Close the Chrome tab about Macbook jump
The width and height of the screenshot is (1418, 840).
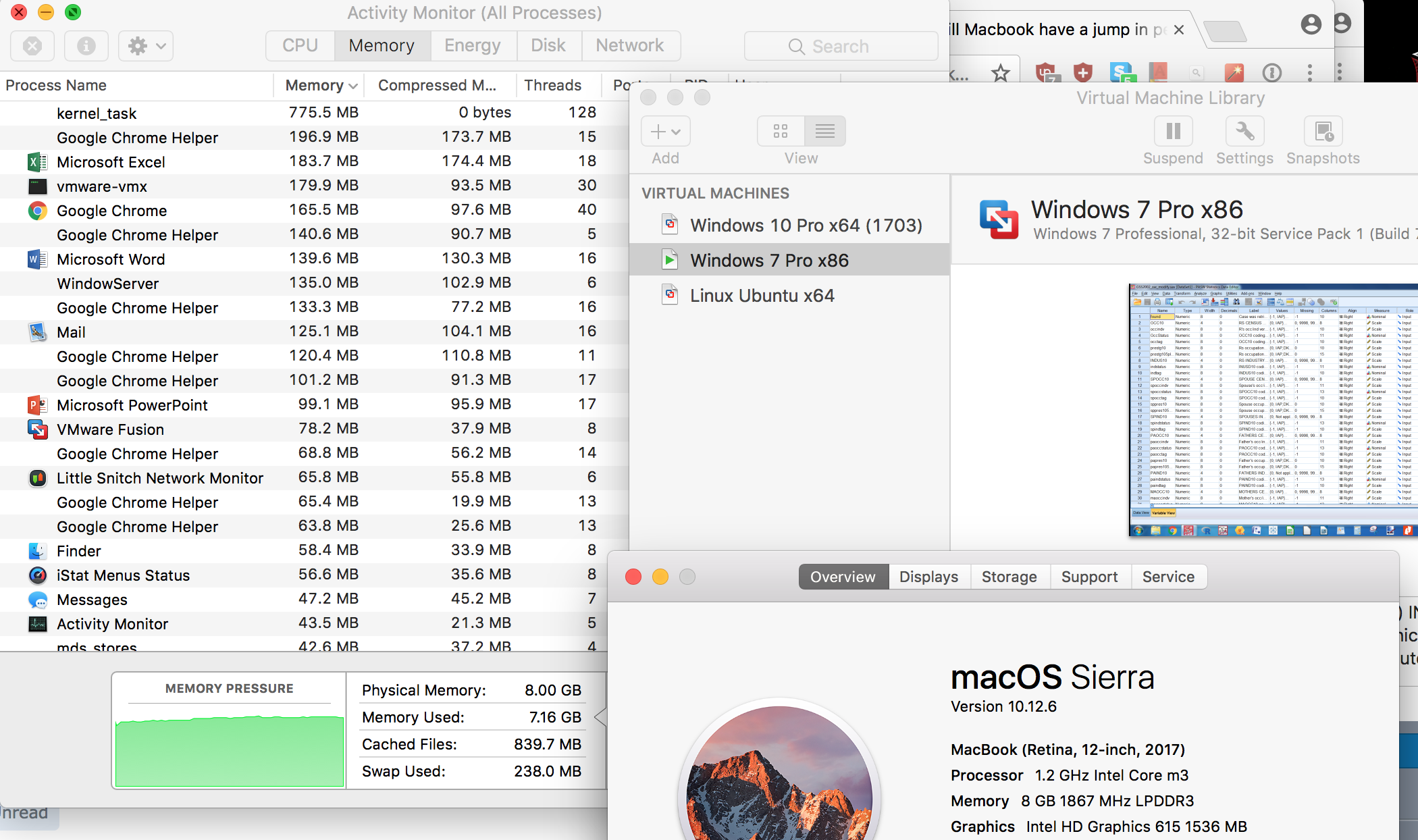click(1179, 30)
